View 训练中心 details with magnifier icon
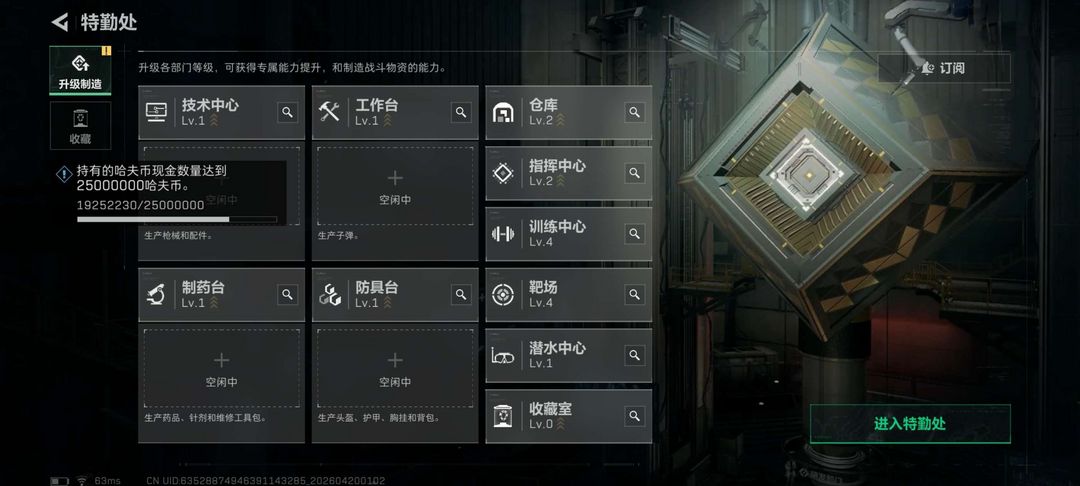The width and height of the screenshot is (1080, 486). pos(634,233)
